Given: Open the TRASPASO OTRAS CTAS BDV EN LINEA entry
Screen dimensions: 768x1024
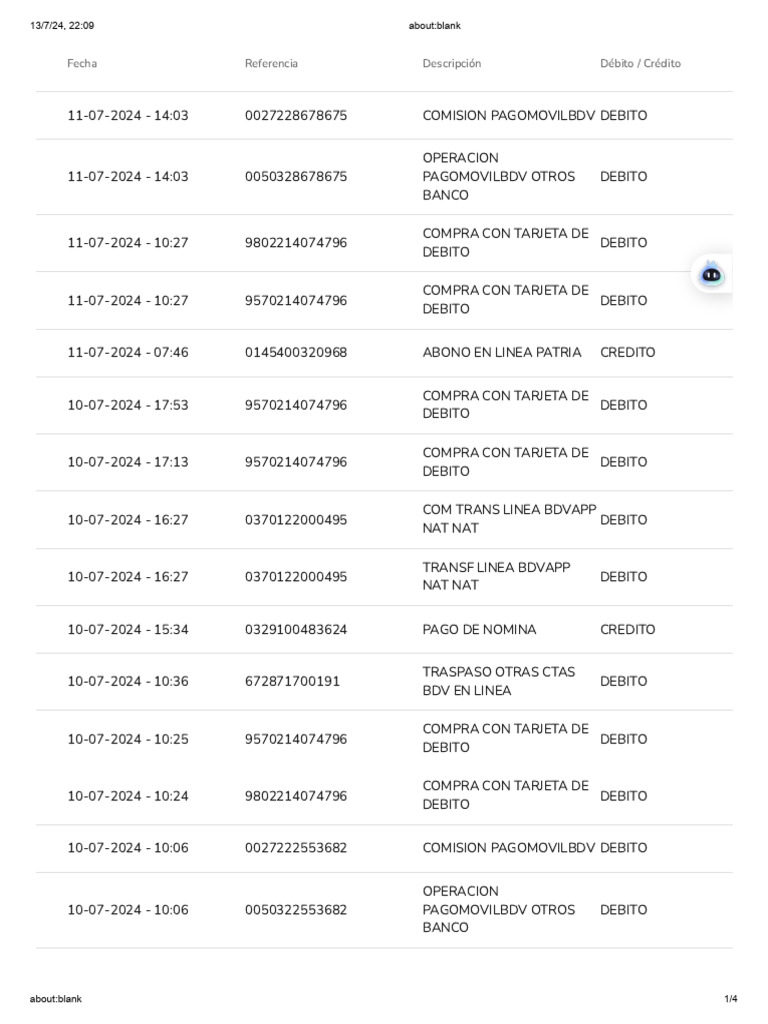Looking at the screenshot, I should [384, 682].
